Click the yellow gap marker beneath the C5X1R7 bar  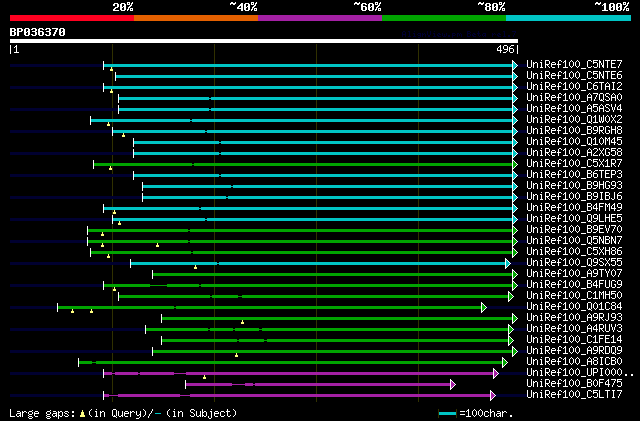(111, 168)
